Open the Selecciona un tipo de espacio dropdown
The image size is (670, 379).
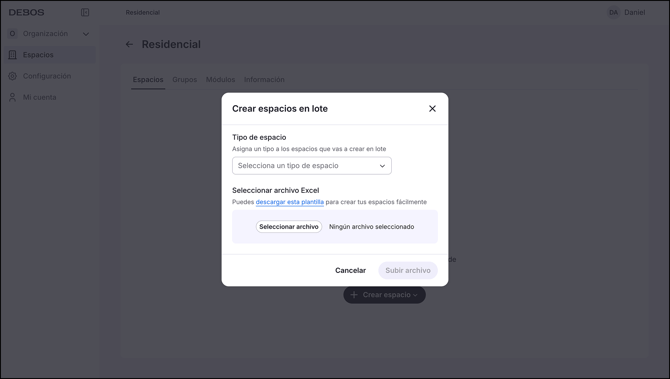point(311,166)
